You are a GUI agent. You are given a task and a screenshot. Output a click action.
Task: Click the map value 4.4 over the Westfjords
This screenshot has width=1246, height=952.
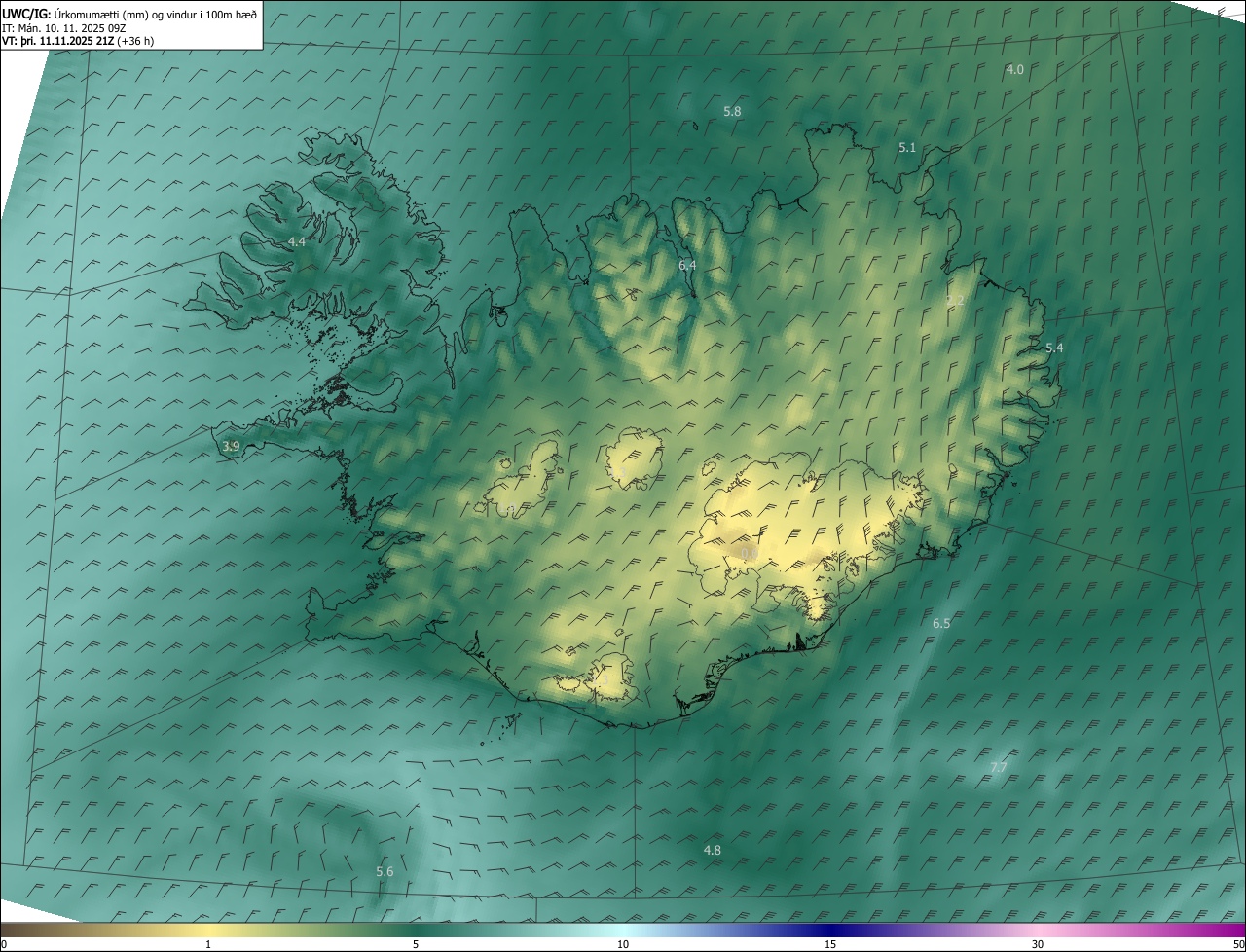pos(296,241)
